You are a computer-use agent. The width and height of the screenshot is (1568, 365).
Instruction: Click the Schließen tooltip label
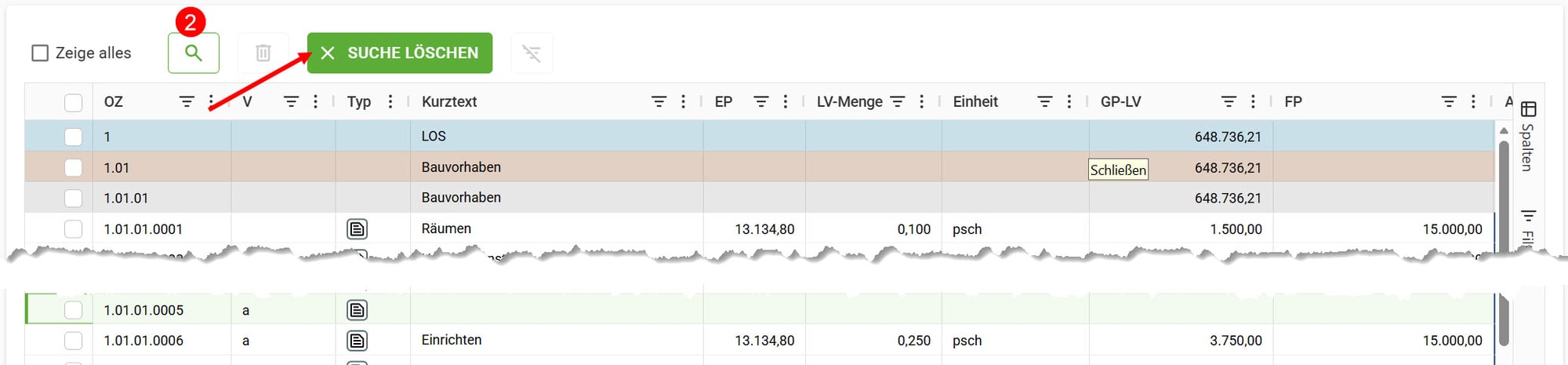[x=1119, y=170]
